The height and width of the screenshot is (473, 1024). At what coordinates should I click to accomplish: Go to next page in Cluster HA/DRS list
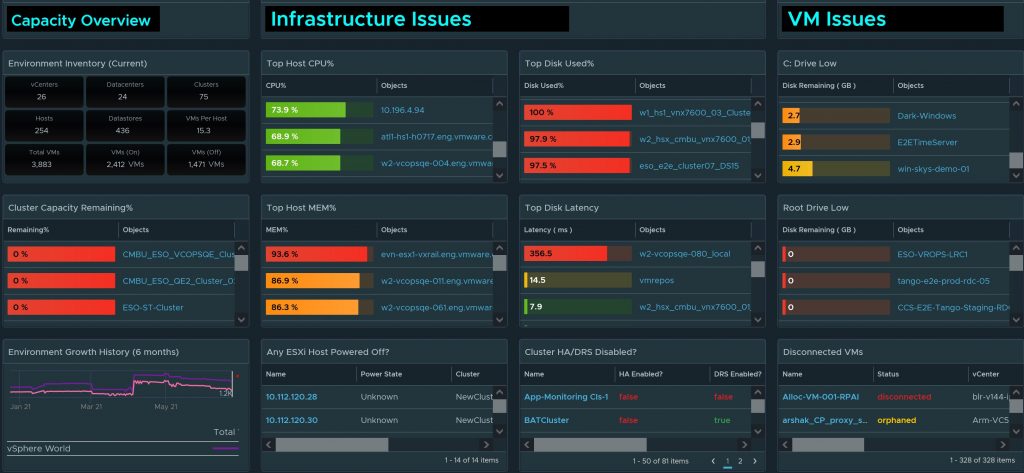coord(753,462)
